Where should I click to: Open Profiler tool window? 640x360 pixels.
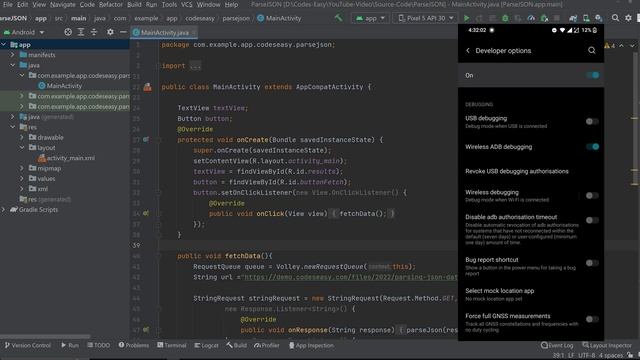click(267, 345)
